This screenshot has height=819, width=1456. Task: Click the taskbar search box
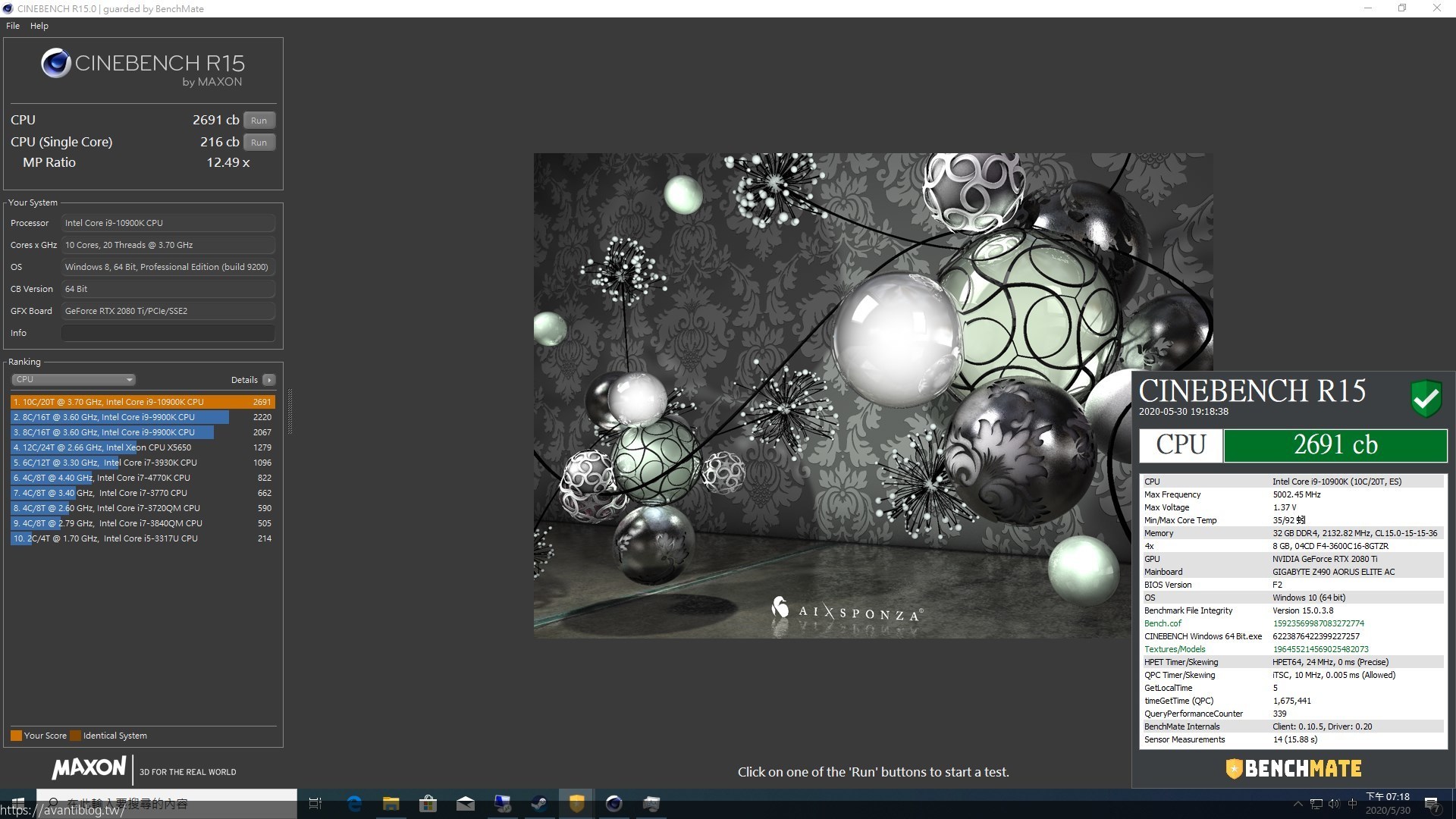(167, 804)
